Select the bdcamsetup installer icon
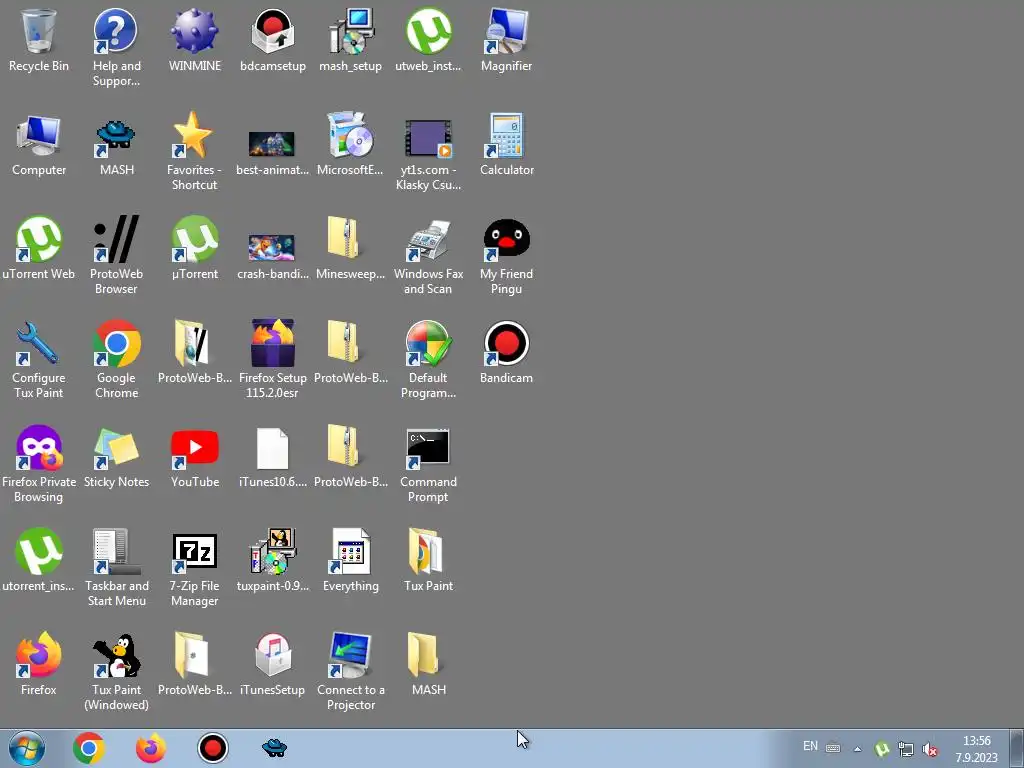Screen dimensions: 1024x768 [272, 31]
